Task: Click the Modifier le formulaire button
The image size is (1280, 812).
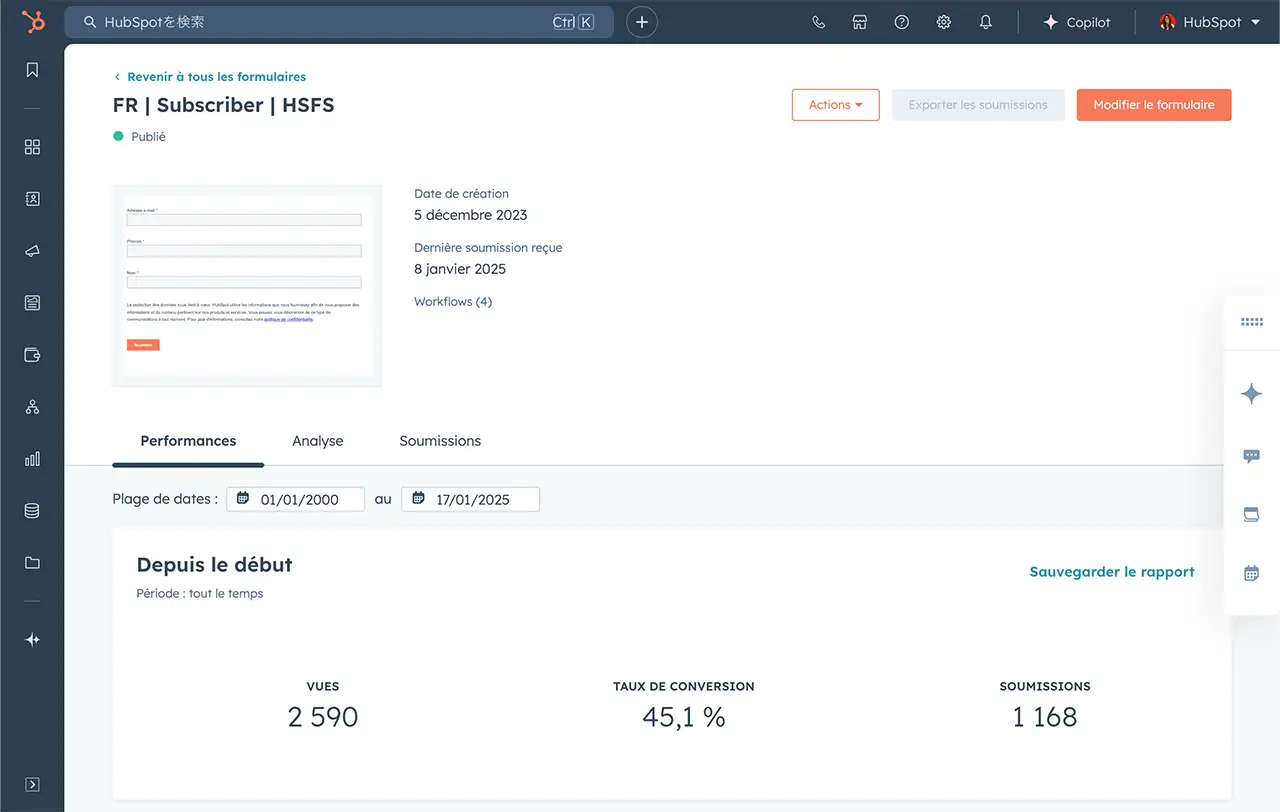Action: point(1153,105)
